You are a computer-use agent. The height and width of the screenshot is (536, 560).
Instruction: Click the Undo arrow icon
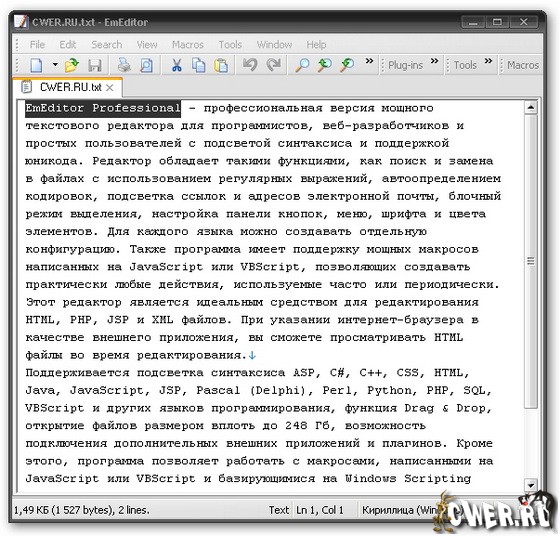click(x=250, y=65)
